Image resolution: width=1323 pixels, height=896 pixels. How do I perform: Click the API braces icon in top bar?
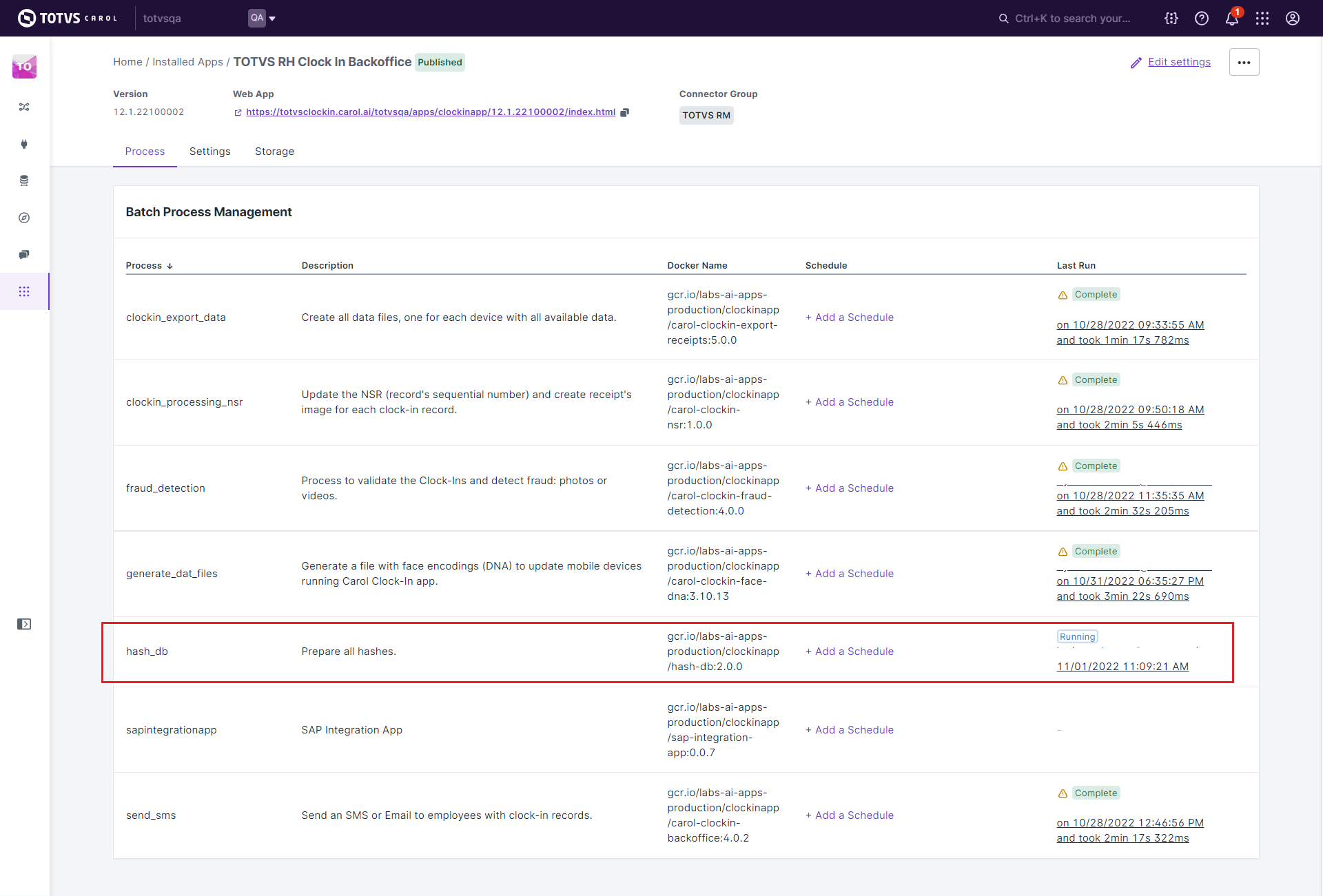click(1171, 19)
